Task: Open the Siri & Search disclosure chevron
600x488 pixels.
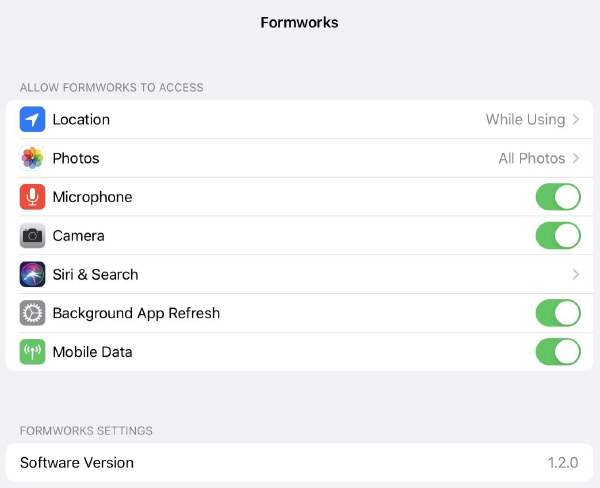Action: pyautogui.click(x=576, y=274)
